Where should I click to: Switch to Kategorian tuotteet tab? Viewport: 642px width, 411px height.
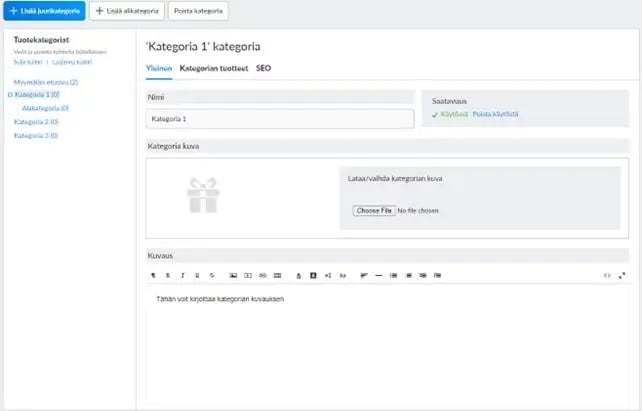click(214, 68)
